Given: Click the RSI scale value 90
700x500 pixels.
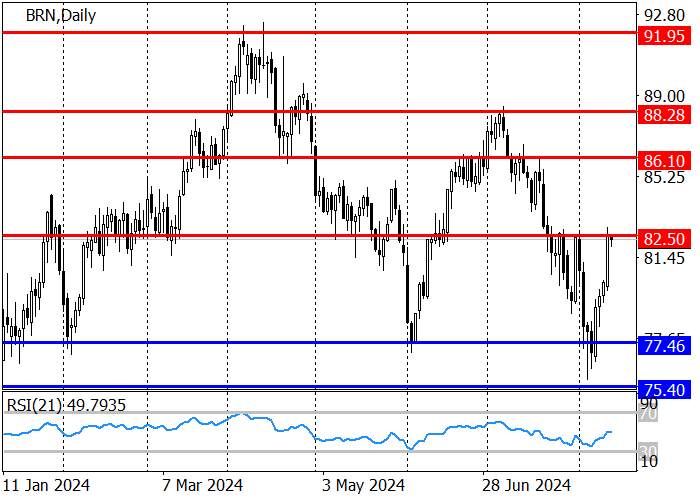Looking at the screenshot, I should click(x=650, y=404).
